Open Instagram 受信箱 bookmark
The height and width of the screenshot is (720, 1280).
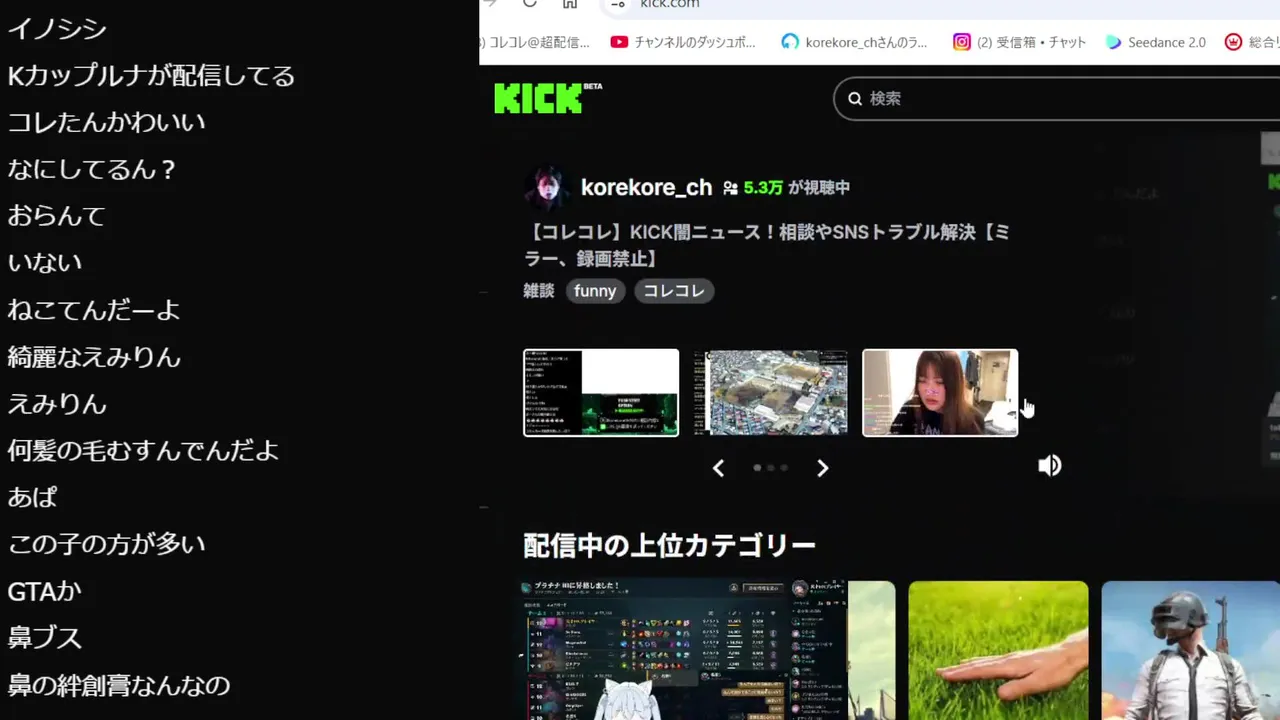click(x=1019, y=42)
